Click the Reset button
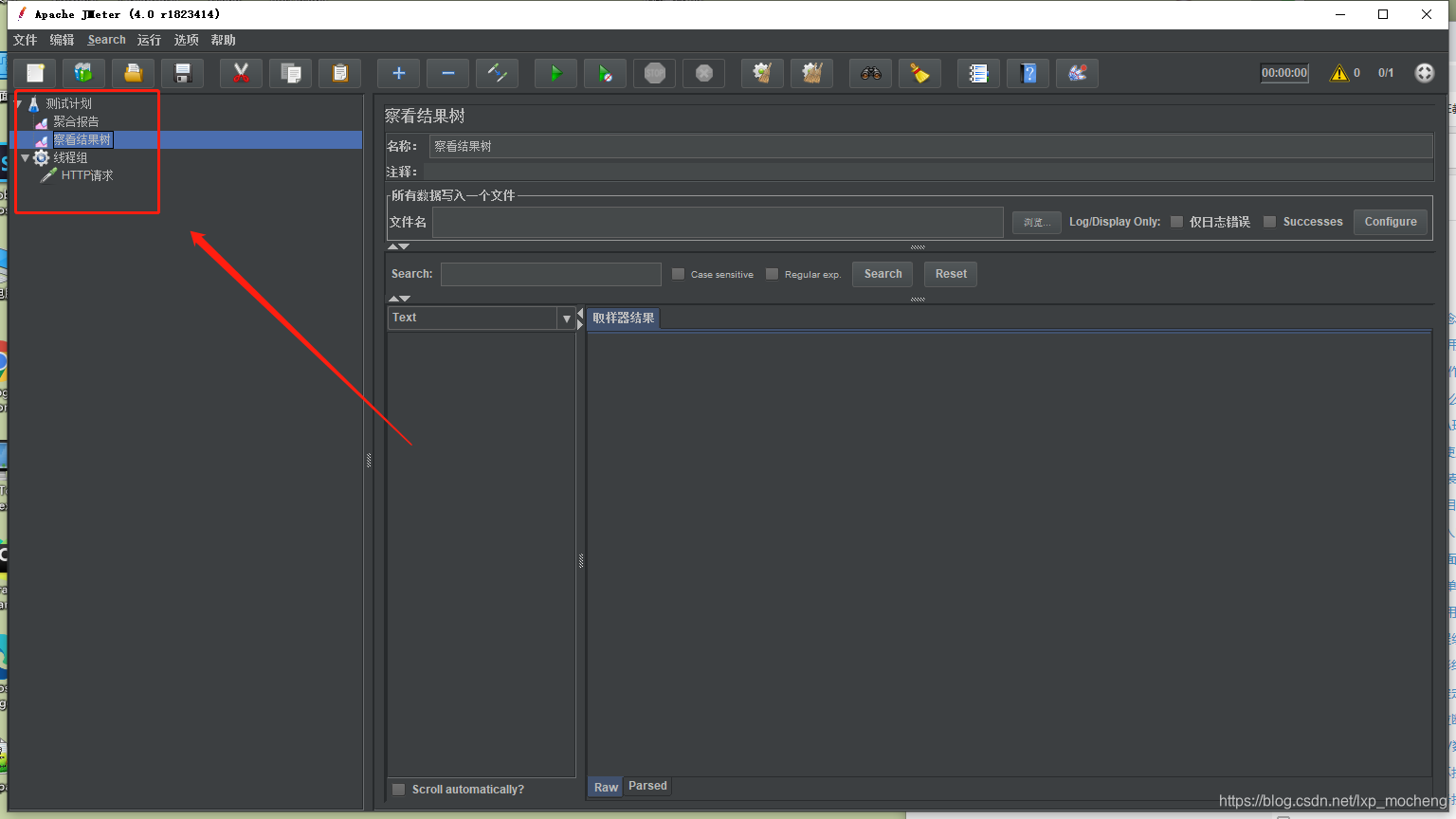Screen dimensions: 1456x819 pyautogui.click(x=951, y=274)
